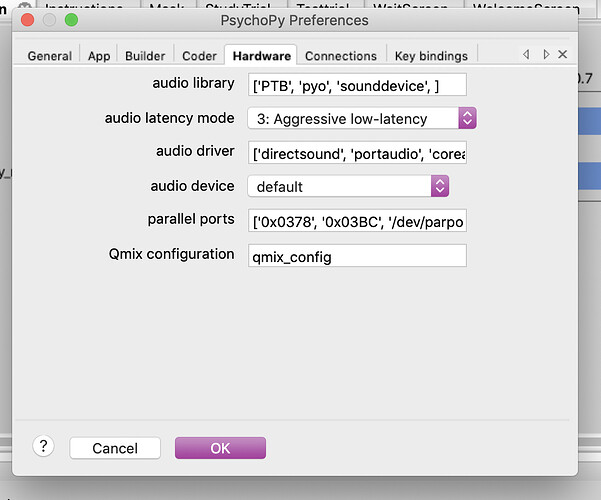Image resolution: width=601 pixels, height=500 pixels.
Task: Click the 'audio device' label
Action: pyautogui.click(x=192, y=186)
